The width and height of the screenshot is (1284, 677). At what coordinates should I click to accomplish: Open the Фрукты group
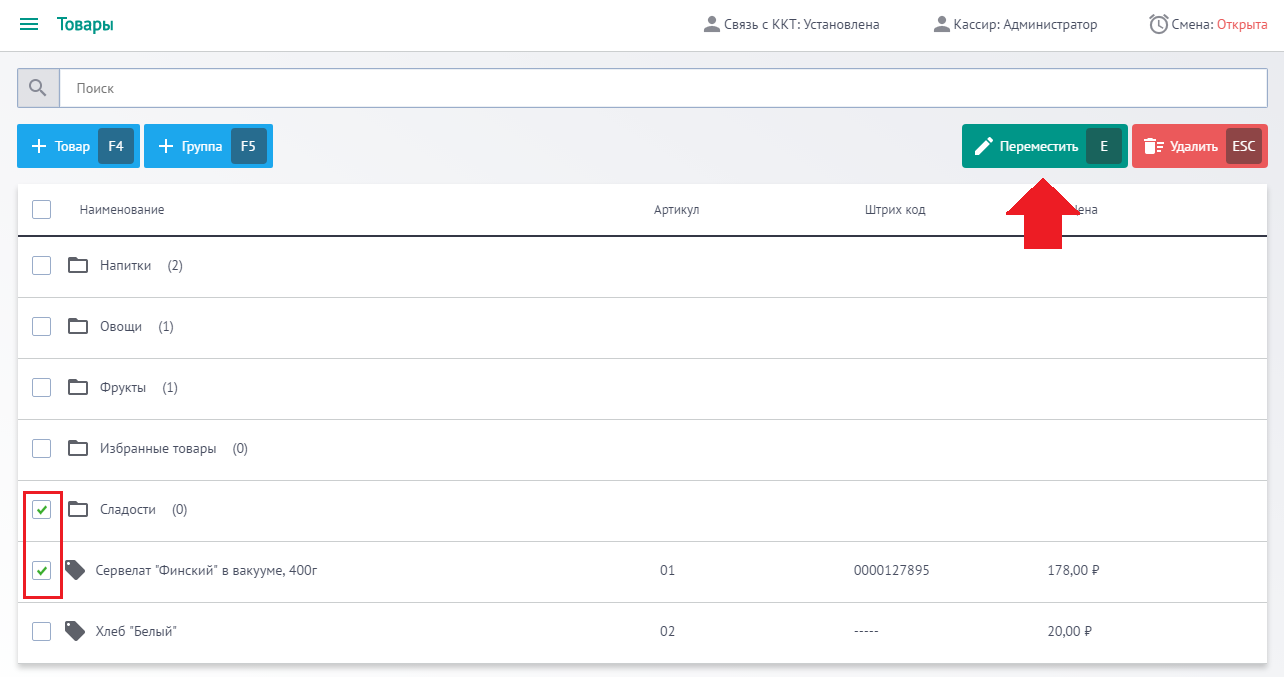pos(122,388)
